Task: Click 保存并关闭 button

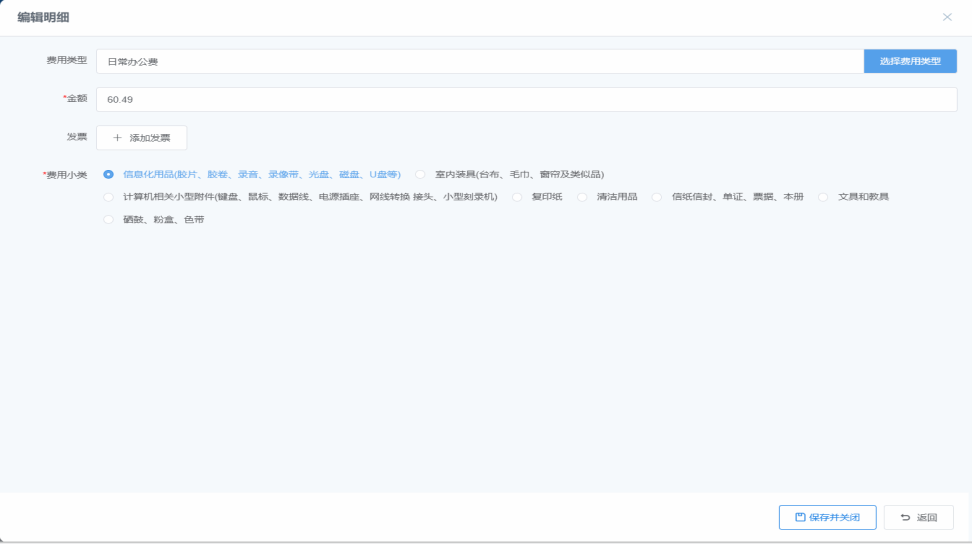Action: point(828,517)
